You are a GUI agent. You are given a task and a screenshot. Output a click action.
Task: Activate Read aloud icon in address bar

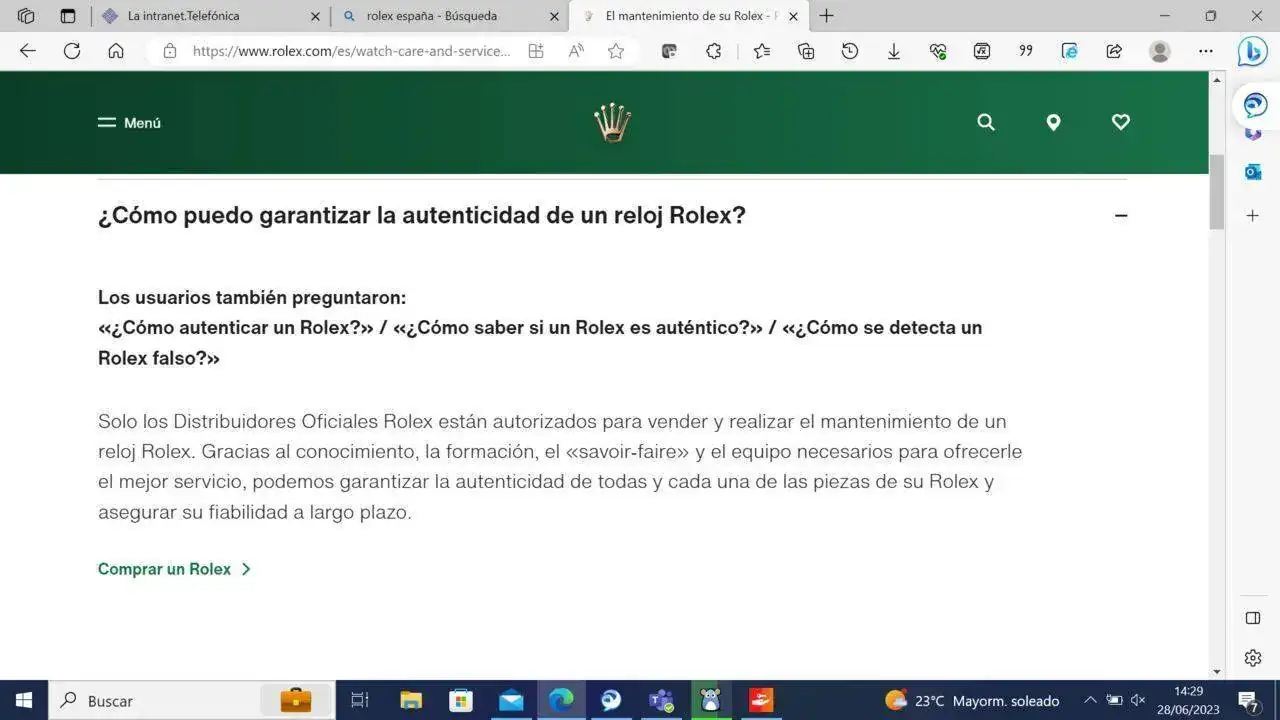pos(576,51)
